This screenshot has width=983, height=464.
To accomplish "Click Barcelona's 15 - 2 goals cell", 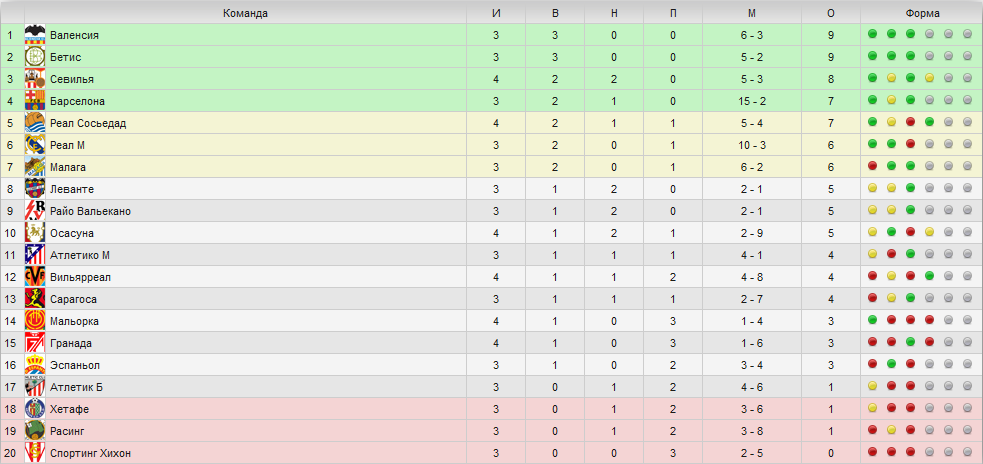I will [752, 101].
